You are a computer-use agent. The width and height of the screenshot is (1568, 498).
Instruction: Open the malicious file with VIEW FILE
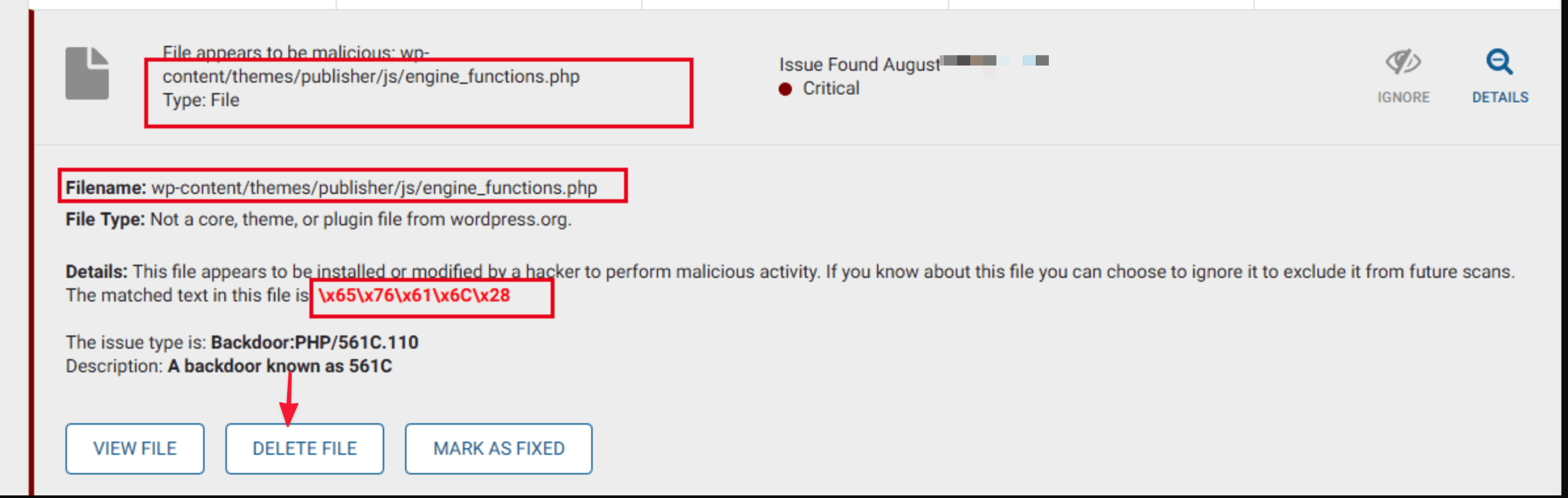point(135,449)
